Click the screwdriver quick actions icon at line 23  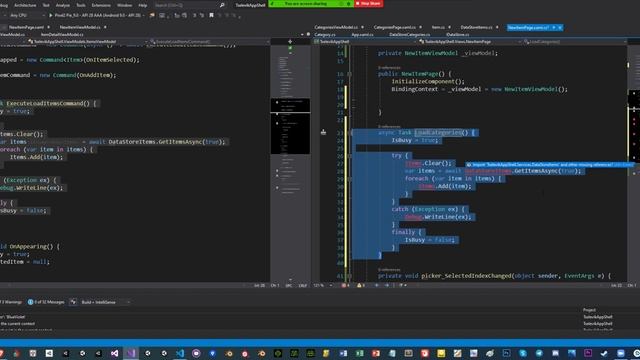coord(323,132)
